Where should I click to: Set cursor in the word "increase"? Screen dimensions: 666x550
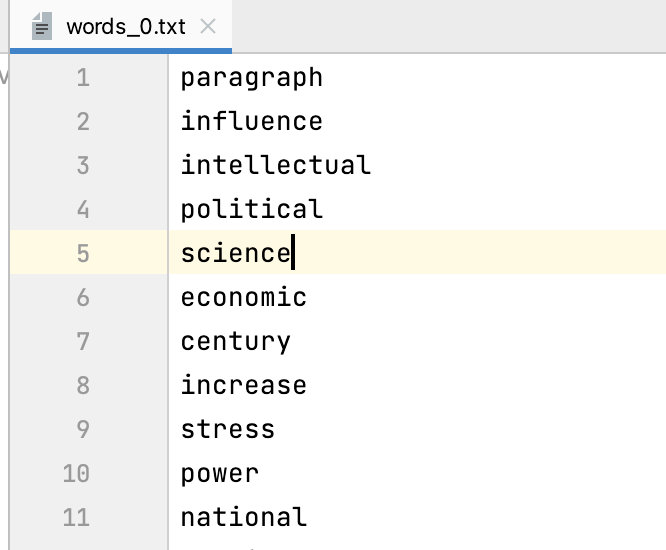(243, 386)
